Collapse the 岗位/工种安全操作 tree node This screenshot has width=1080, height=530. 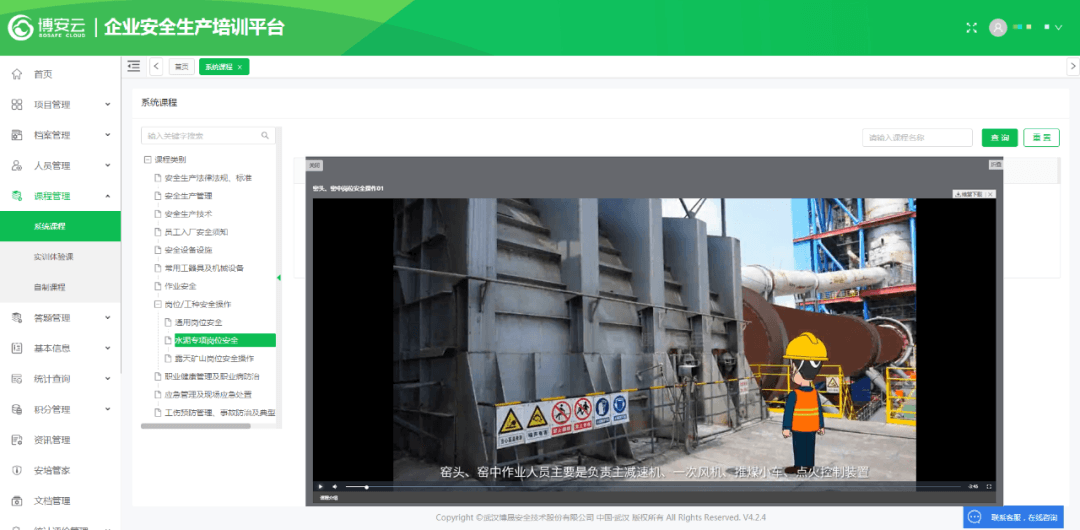pyautogui.click(x=157, y=304)
